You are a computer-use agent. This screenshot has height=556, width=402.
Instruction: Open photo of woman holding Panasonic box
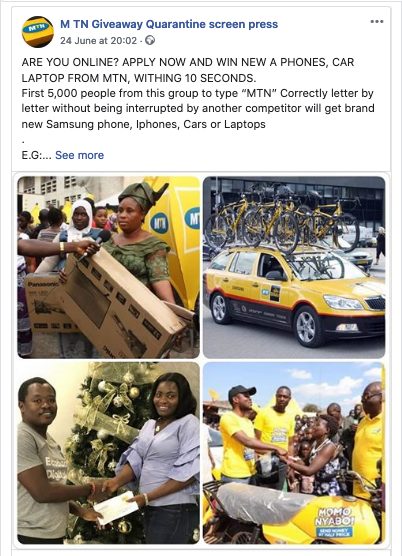[108, 267]
